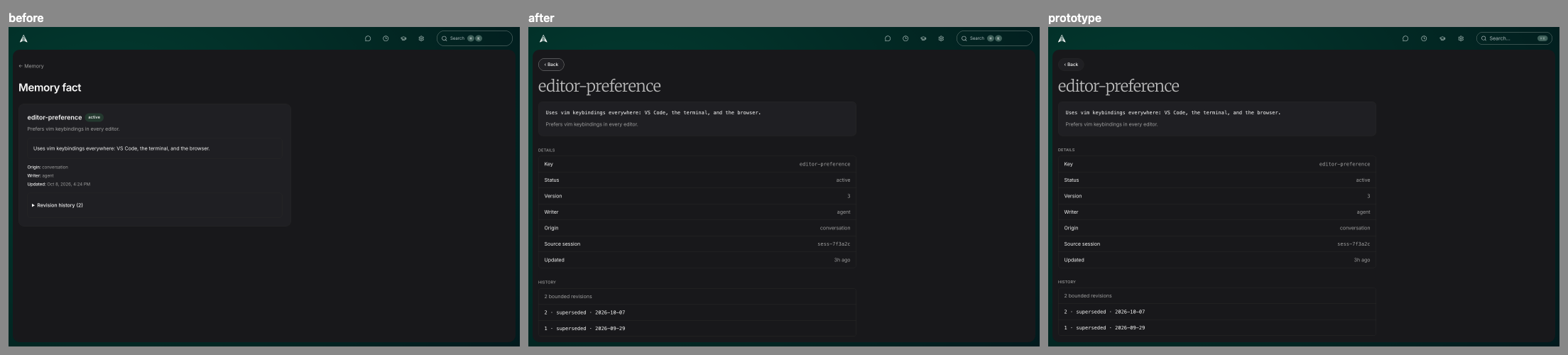The width and height of the screenshot is (1568, 355).
Task: Click the graduation cap icon in after panel
Action: [x=923, y=38]
